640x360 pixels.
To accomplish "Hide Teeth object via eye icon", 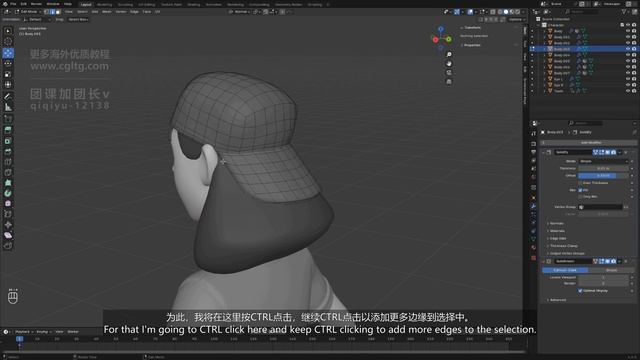I will (x=628, y=91).
